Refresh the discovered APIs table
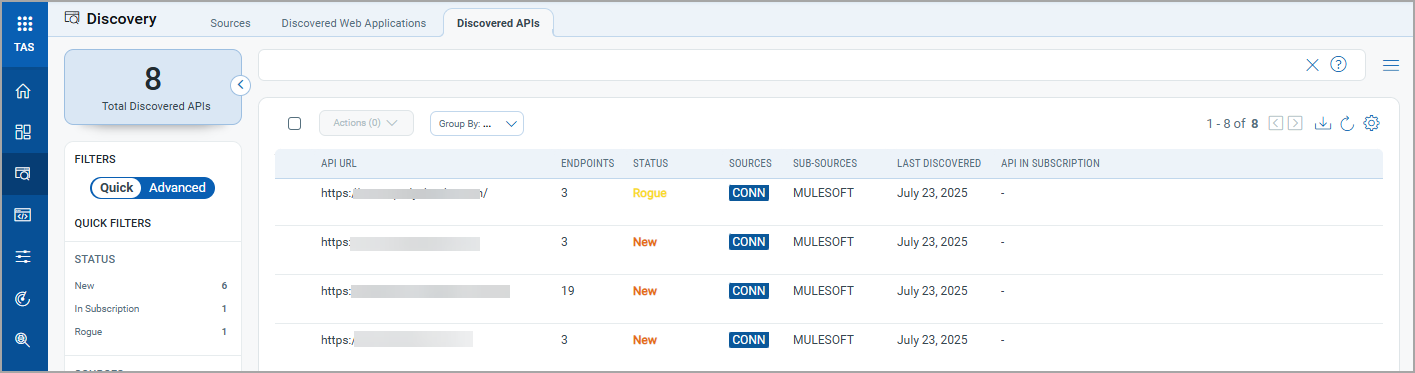 (1347, 123)
